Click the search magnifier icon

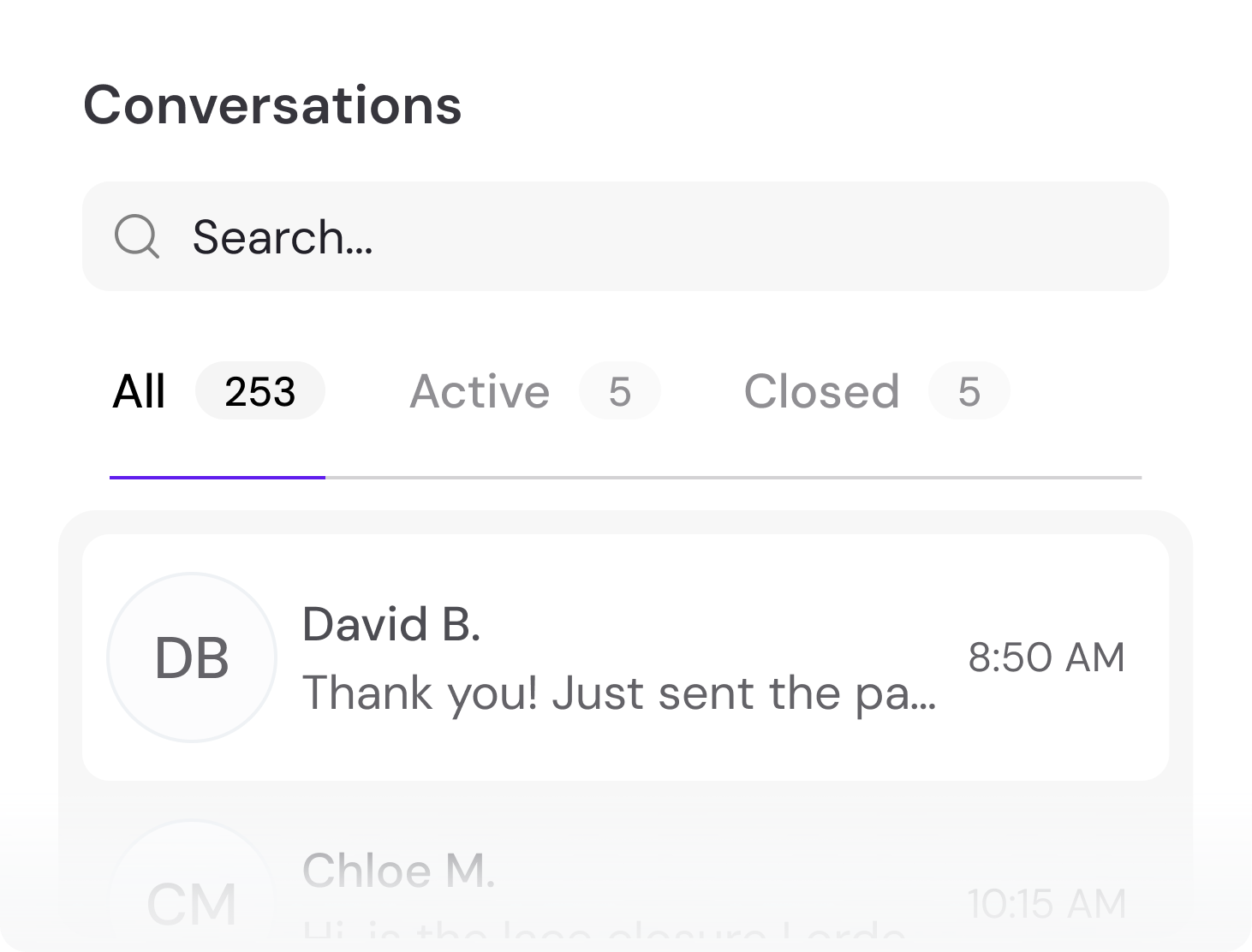click(137, 236)
